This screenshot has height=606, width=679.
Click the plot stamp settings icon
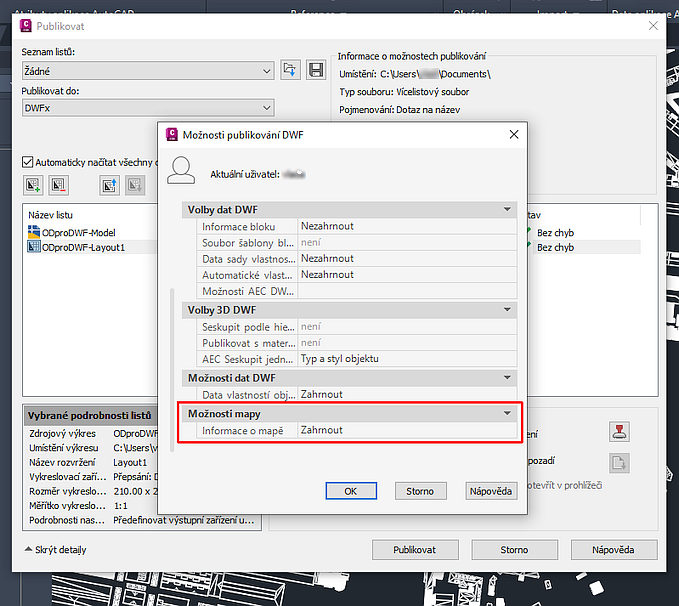(x=619, y=432)
